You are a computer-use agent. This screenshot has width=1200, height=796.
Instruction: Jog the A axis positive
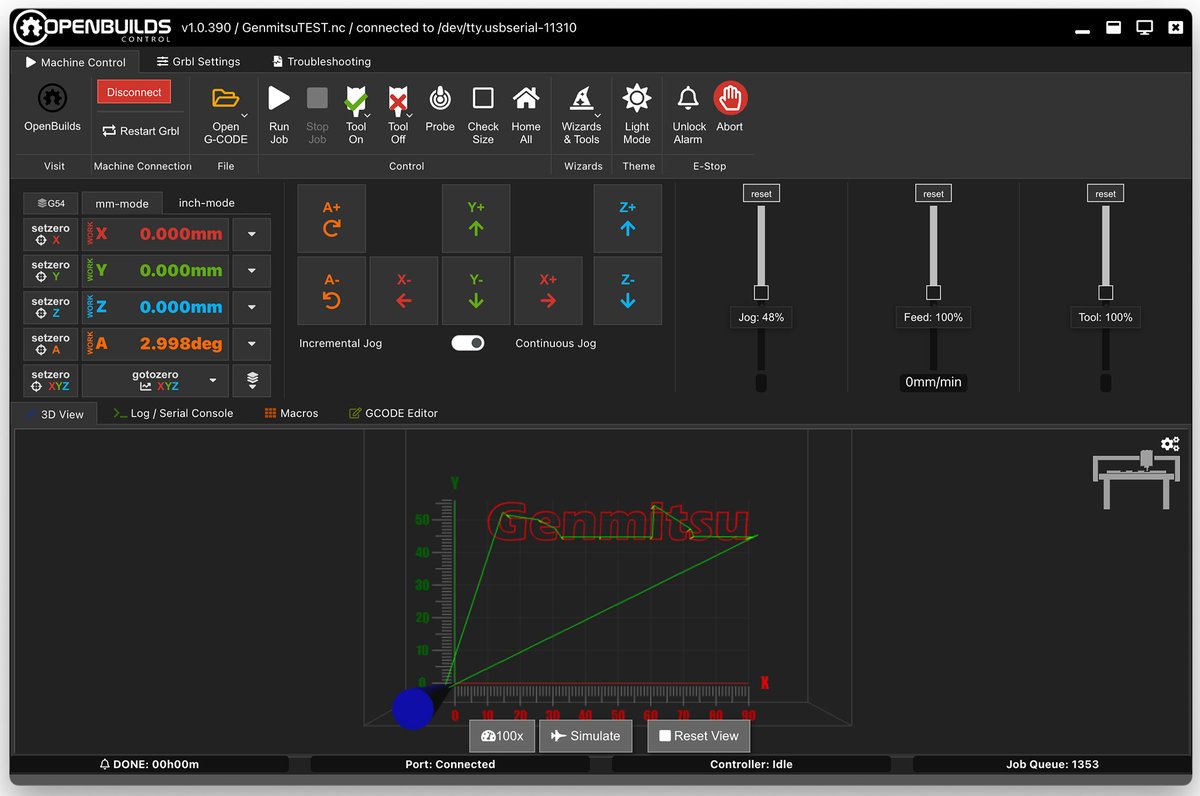coord(332,218)
